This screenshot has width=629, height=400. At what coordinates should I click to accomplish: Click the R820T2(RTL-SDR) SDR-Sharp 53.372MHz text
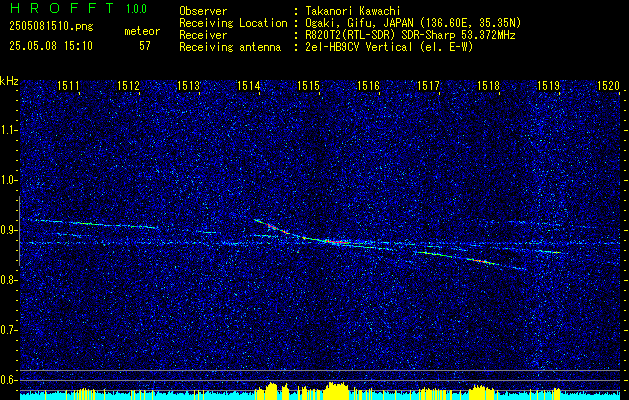pyautogui.click(x=410, y=35)
